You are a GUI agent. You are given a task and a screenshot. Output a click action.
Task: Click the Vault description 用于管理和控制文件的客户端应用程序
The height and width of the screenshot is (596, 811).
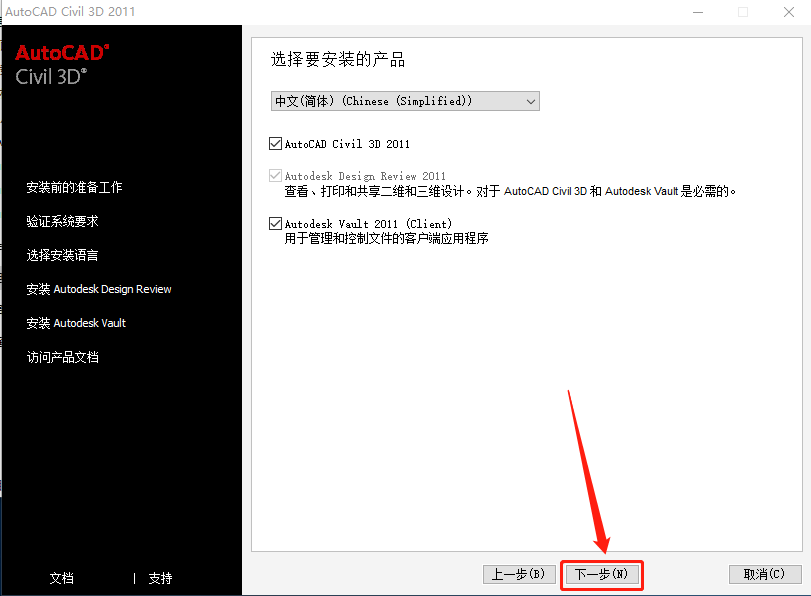(x=386, y=239)
